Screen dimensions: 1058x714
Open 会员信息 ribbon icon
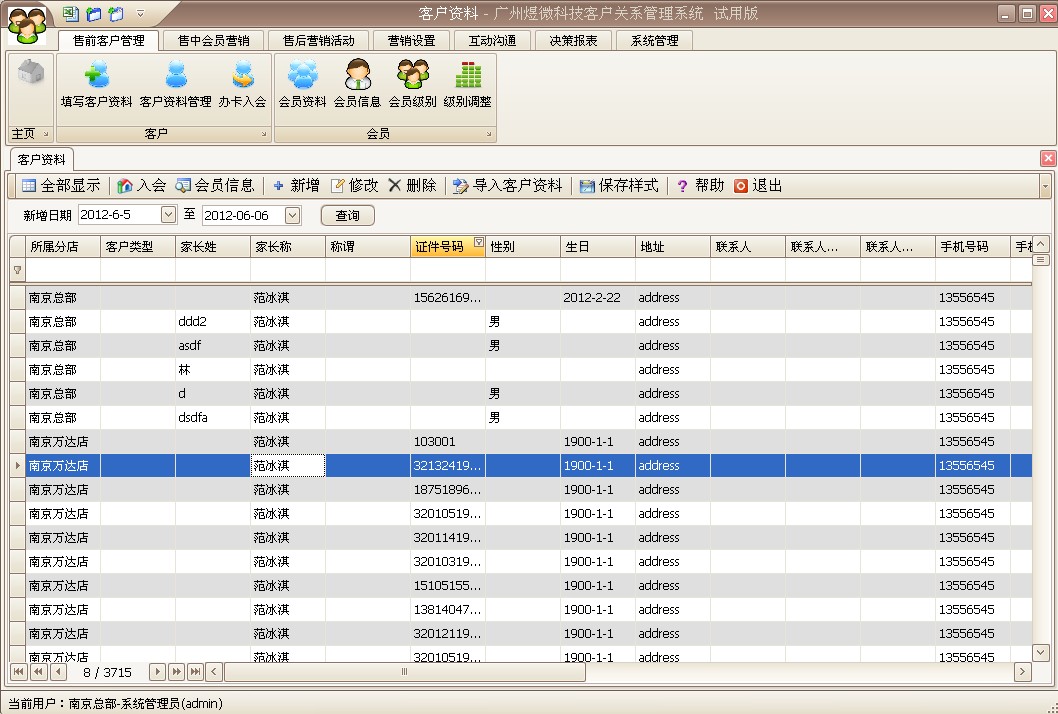point(358,84)
